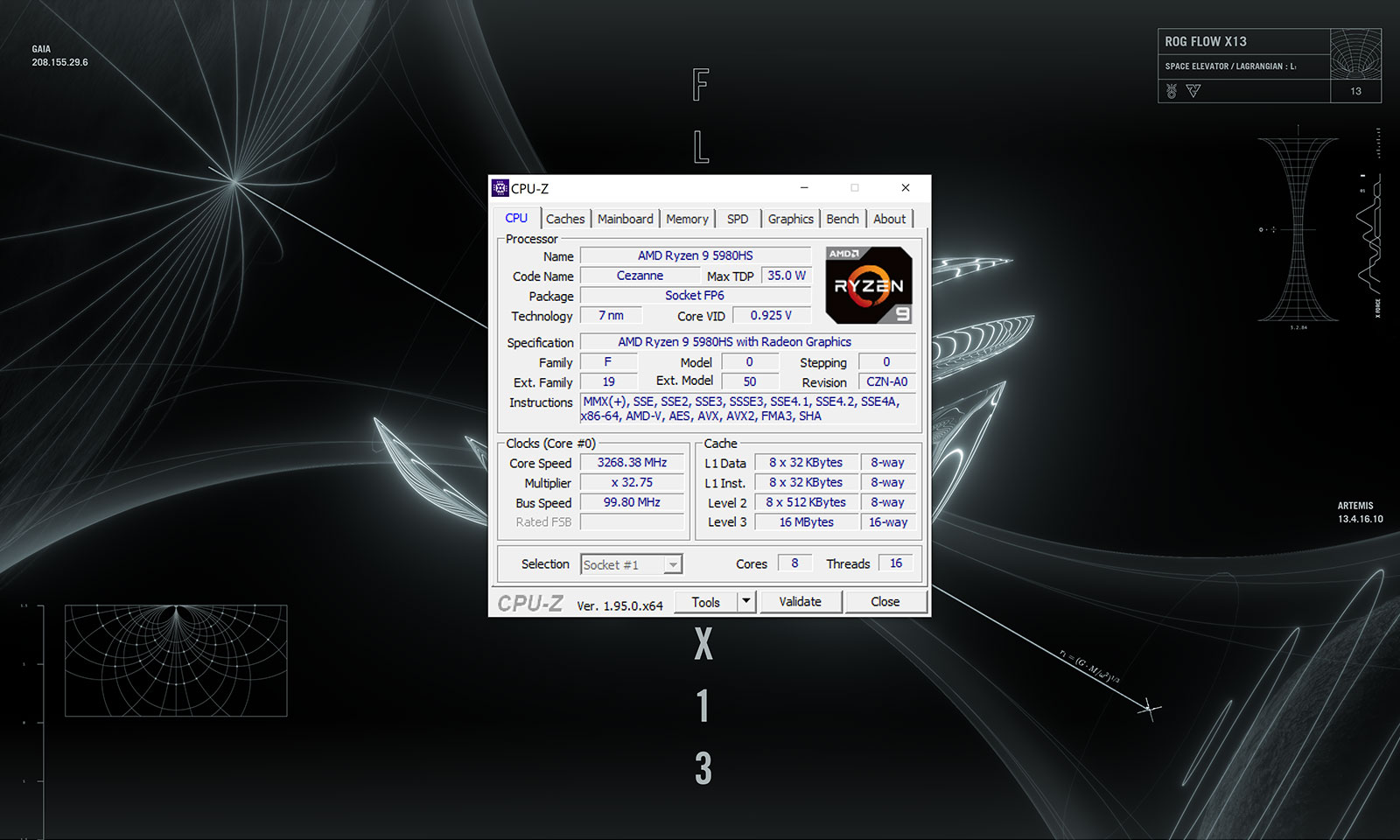This screenshot has width=1400, height=840.
Task: Click the AMD Ryzen 9 logo image
Action: (869, 285)
